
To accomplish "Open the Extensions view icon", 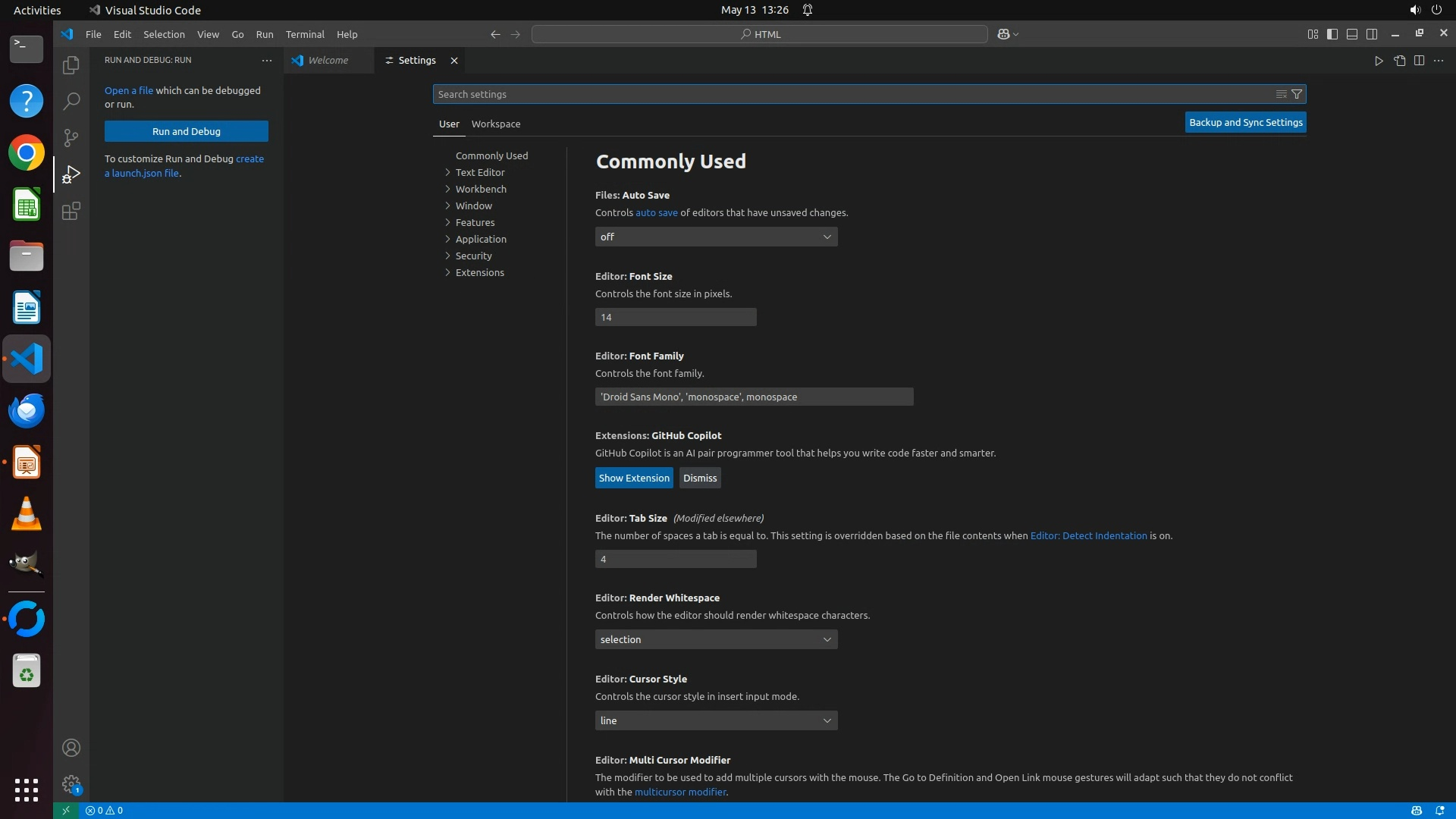I will 71,211.
